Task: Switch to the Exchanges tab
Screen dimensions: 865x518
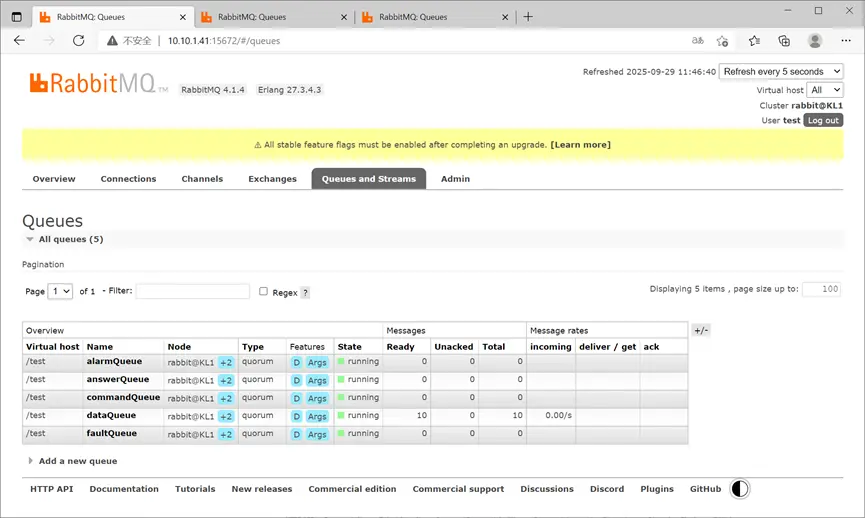Action: pos(272,179)
